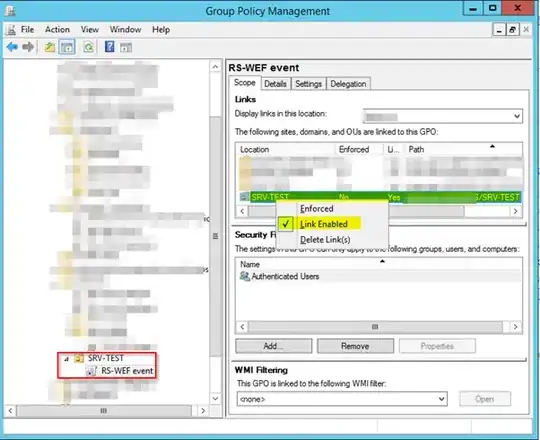540x440 pixels.
Task: Click the Group Policy Management title bar icon
Action: (10, 11)
